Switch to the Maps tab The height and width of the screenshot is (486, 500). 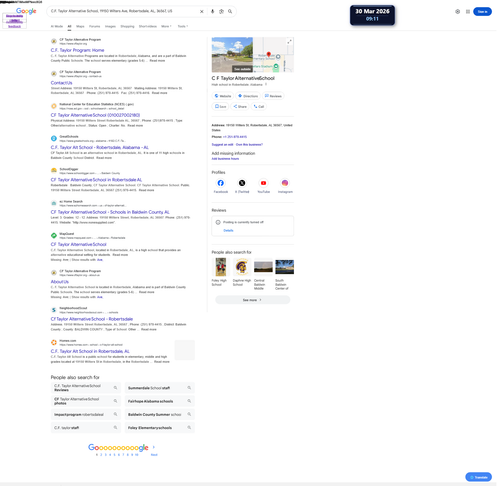coord(80,26)
